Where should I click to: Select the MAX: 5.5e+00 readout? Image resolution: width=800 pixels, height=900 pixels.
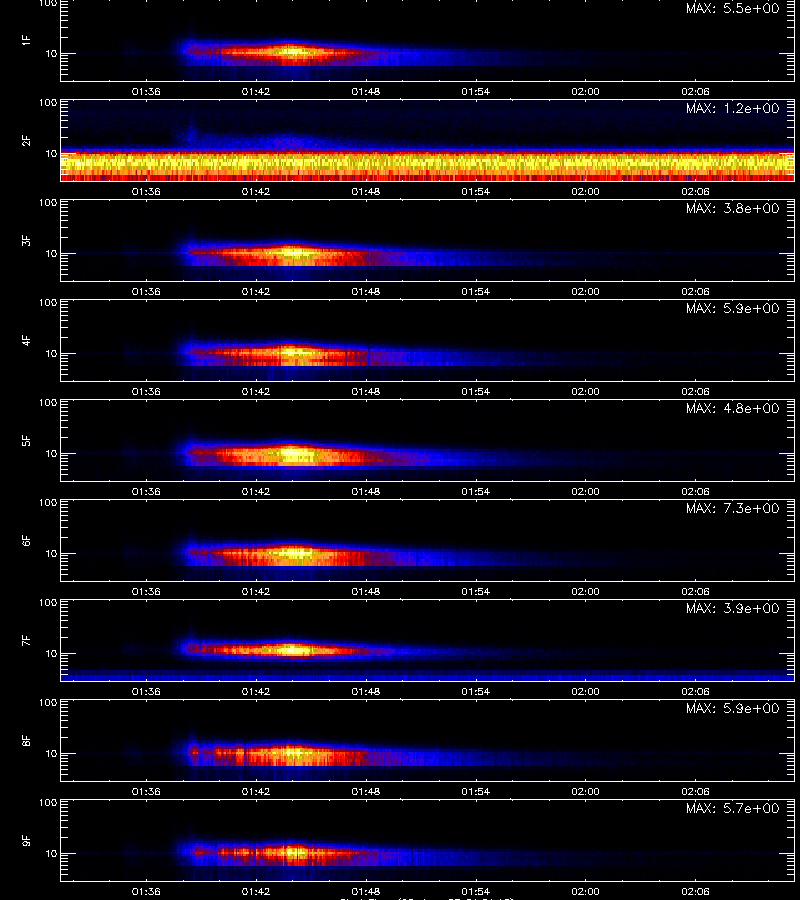[x=732, y=9]
